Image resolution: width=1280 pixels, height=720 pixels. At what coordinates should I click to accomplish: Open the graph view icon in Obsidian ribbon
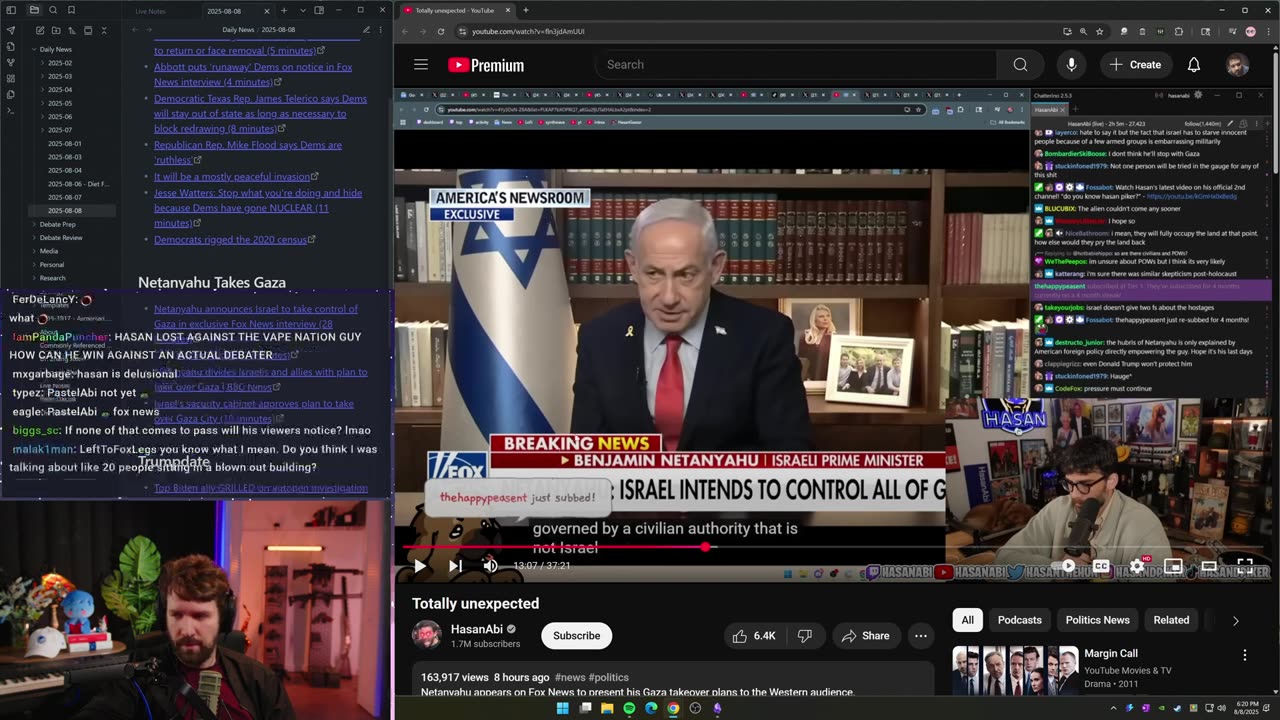click(11, 62)
